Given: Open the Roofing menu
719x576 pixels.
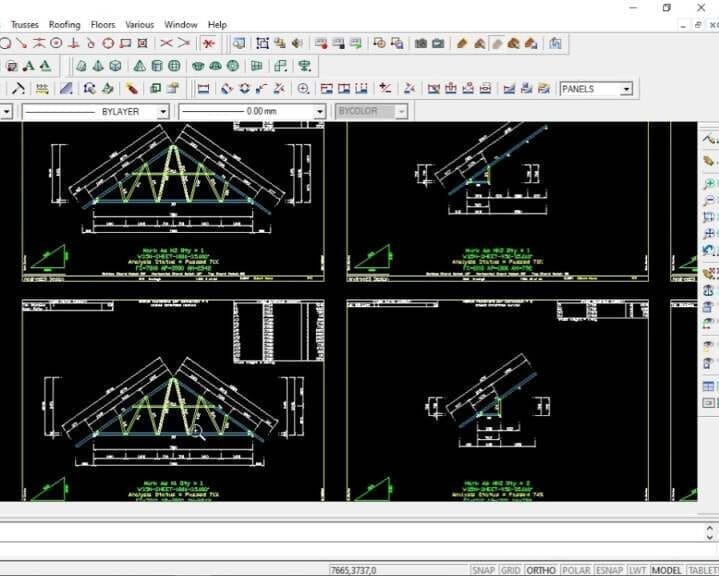Looking at the screenshot, I should click(x=65, y=24).
